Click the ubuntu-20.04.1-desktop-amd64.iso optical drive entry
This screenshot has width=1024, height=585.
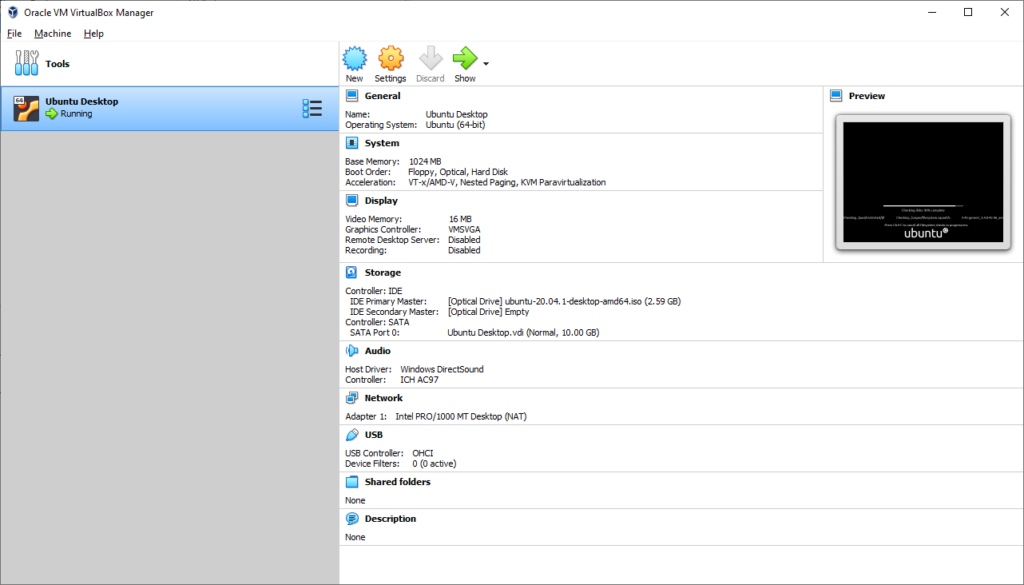(564, 302)
